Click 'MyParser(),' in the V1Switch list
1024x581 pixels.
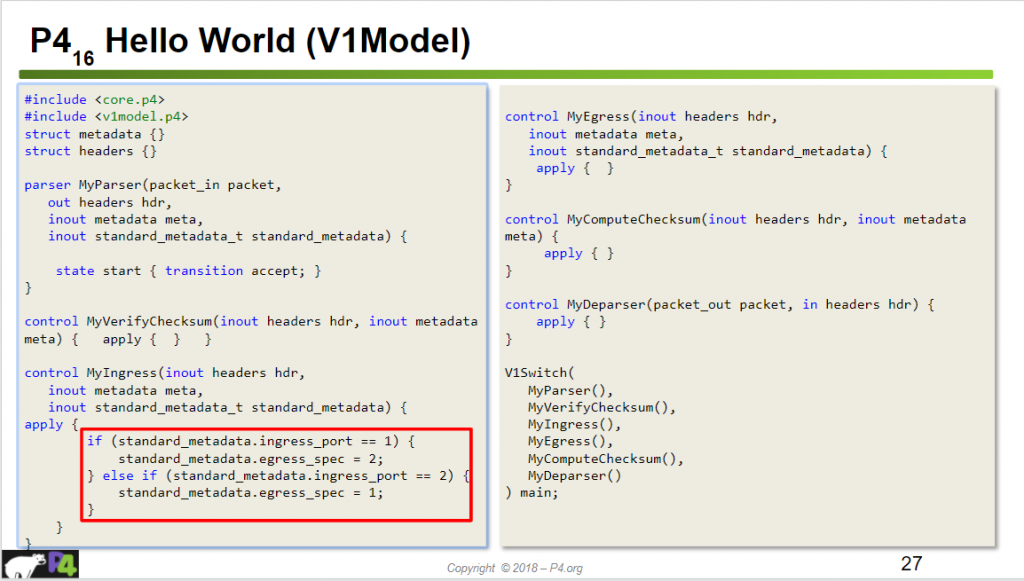[571, 390]
